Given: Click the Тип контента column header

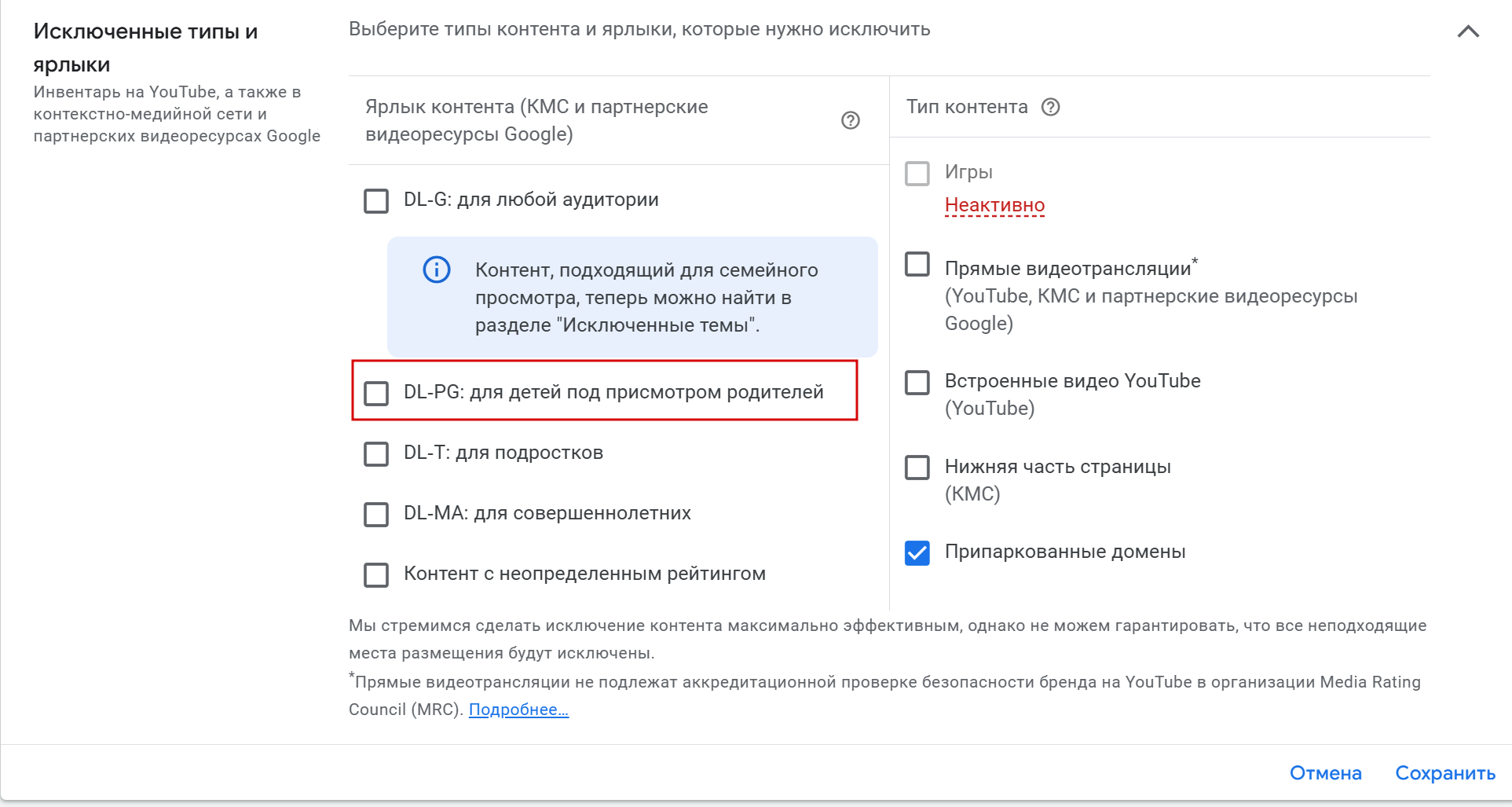Looking at the screenshot, I should [966, 107].
